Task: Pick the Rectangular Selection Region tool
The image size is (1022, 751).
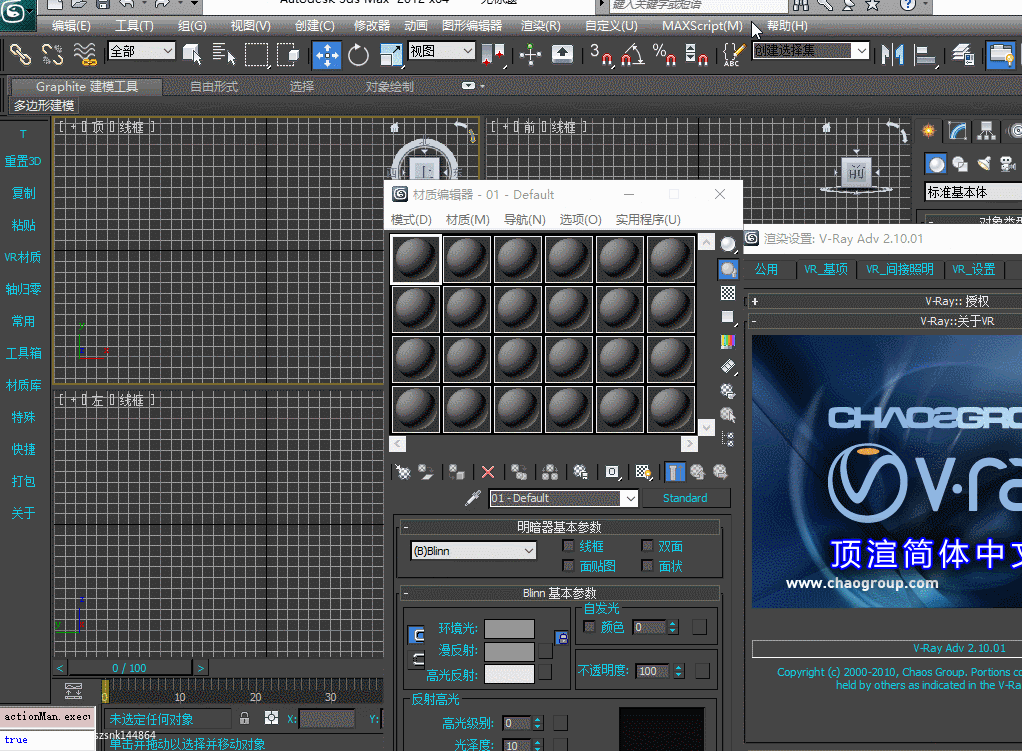Action: (256, 54)
